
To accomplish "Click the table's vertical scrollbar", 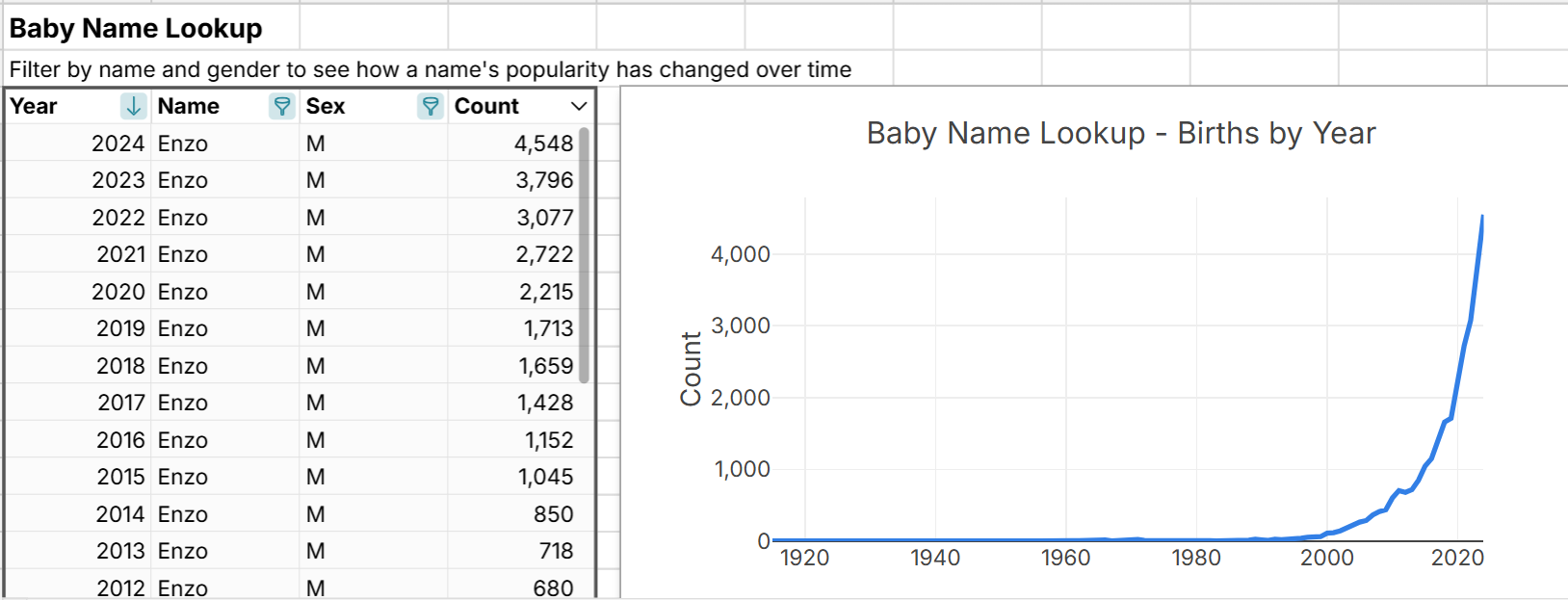I will [x=584, y=255].
